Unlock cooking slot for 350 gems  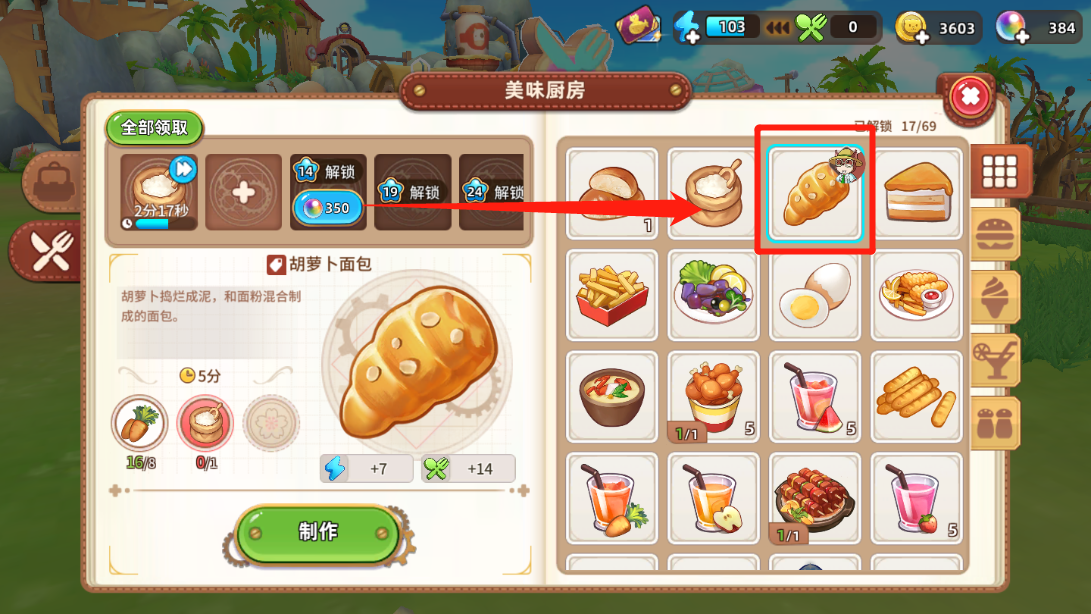pos(328,208)
